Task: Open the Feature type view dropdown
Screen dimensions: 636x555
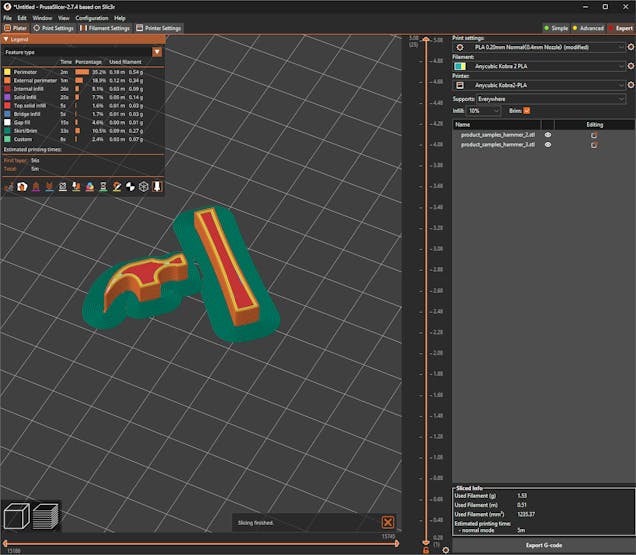Action: tap(157, 51)
